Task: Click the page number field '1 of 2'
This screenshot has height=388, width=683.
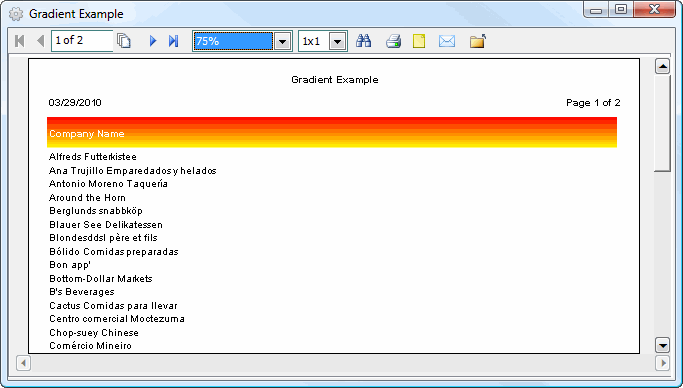Action: point(82,41)
